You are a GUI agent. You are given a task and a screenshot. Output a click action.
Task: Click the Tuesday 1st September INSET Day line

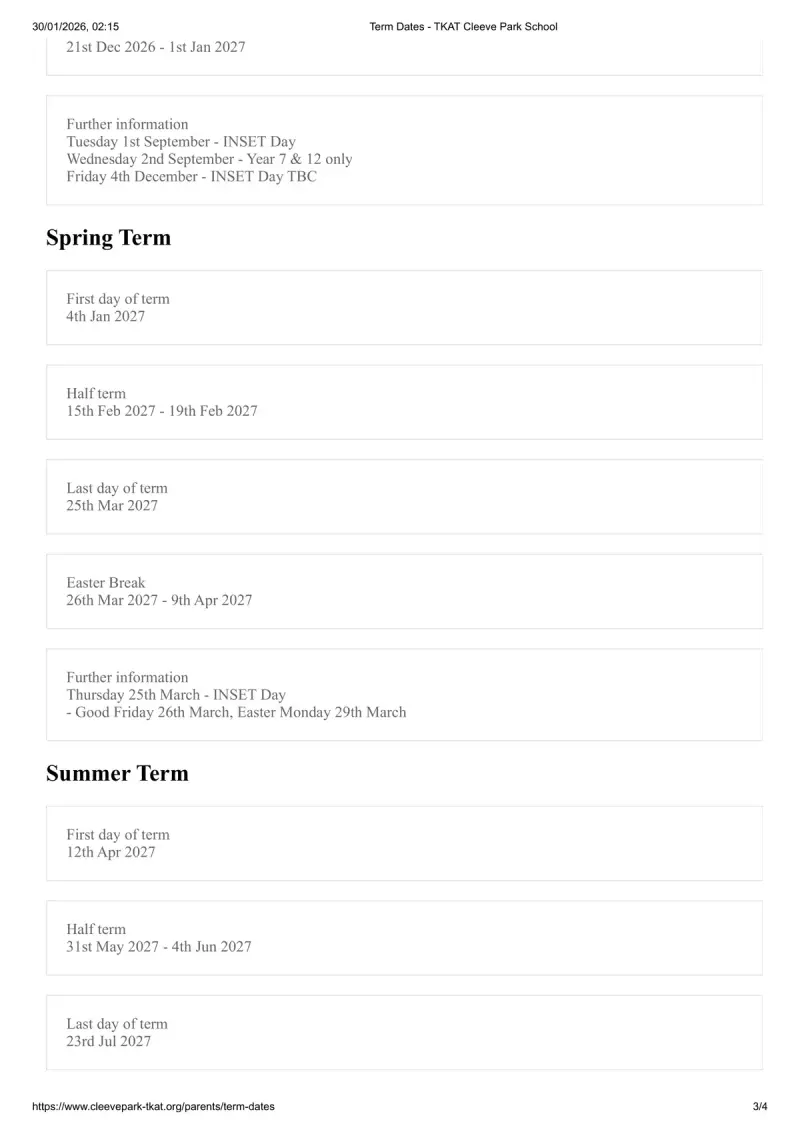181,142
